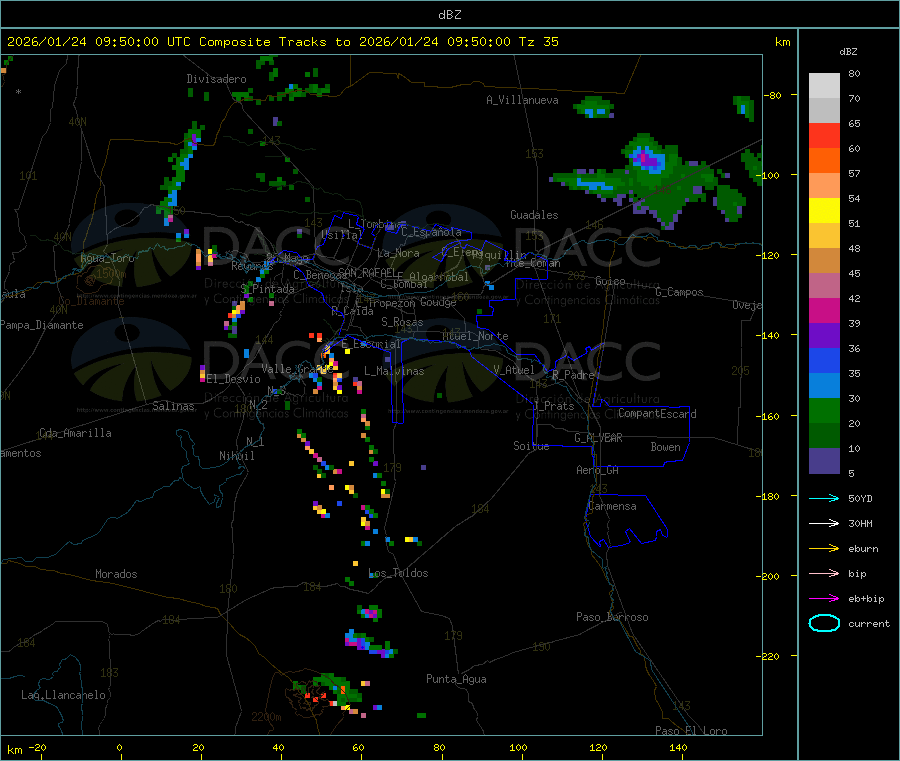Click the magenta eb+bip arrow legend icon
This screenshot has width=900, height=761.
pyautogui.click(x=824, y=598)
